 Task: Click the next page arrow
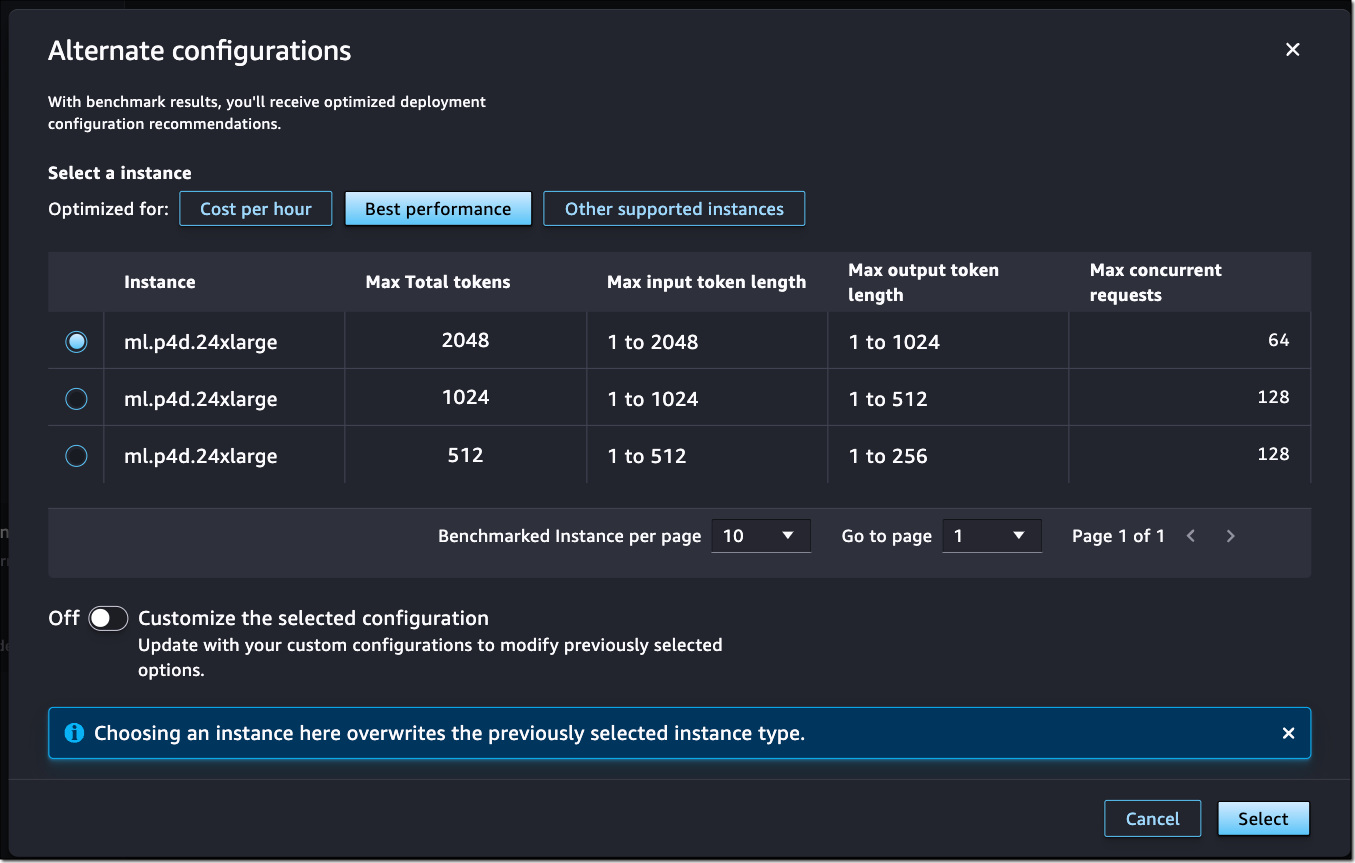coord(1231,536)
